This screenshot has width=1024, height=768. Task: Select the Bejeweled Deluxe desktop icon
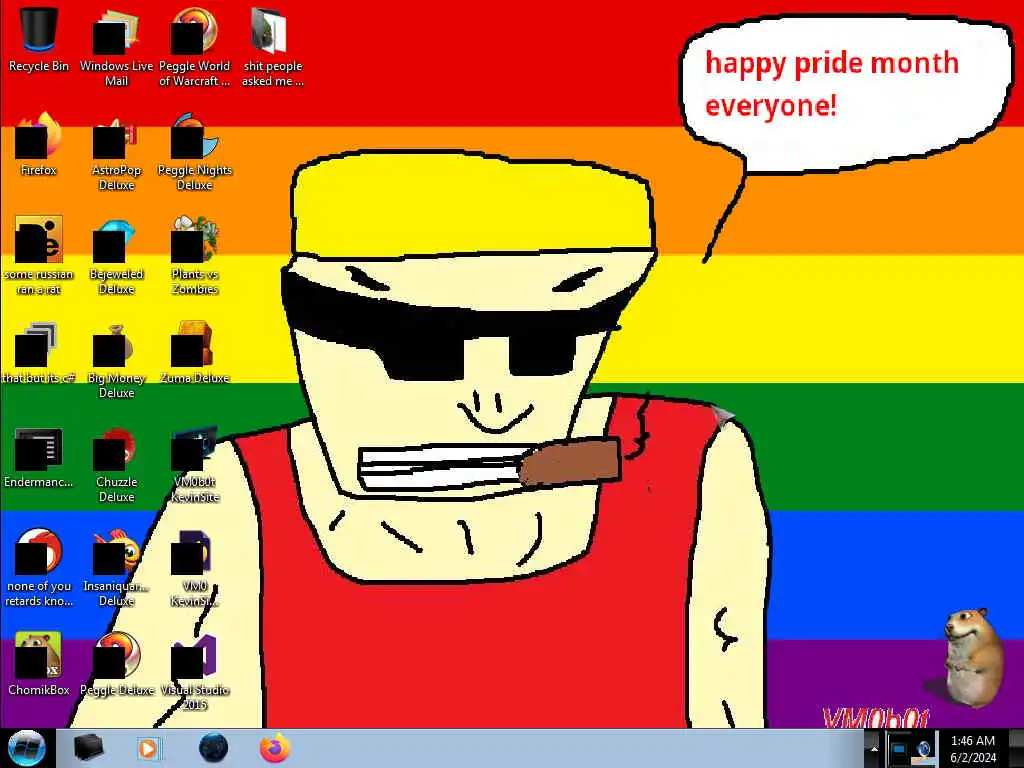pyautogui.click(x=116, y=255)
